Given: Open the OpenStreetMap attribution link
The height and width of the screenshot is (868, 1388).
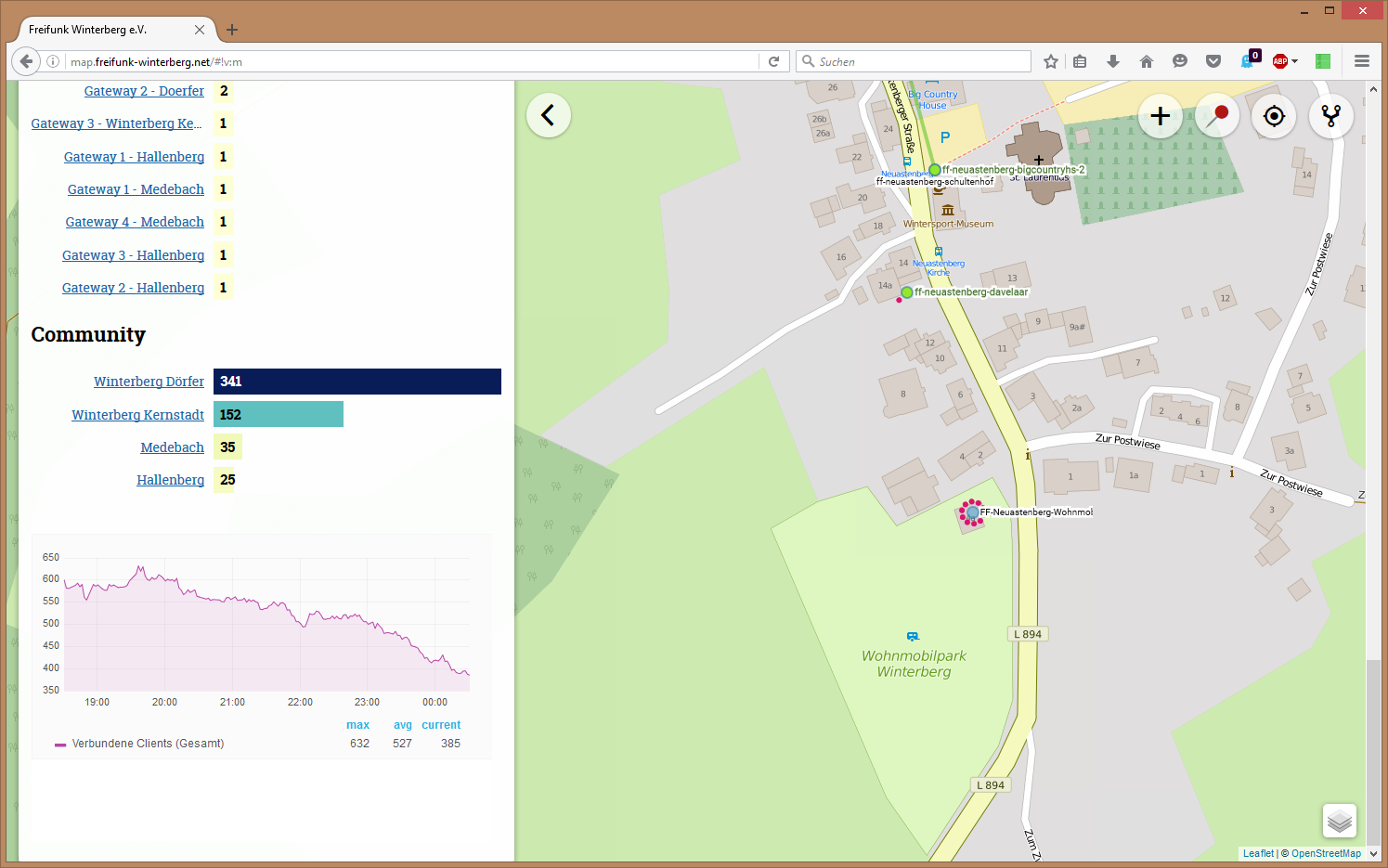Looking at the screenshot, I should point(1326,853).
